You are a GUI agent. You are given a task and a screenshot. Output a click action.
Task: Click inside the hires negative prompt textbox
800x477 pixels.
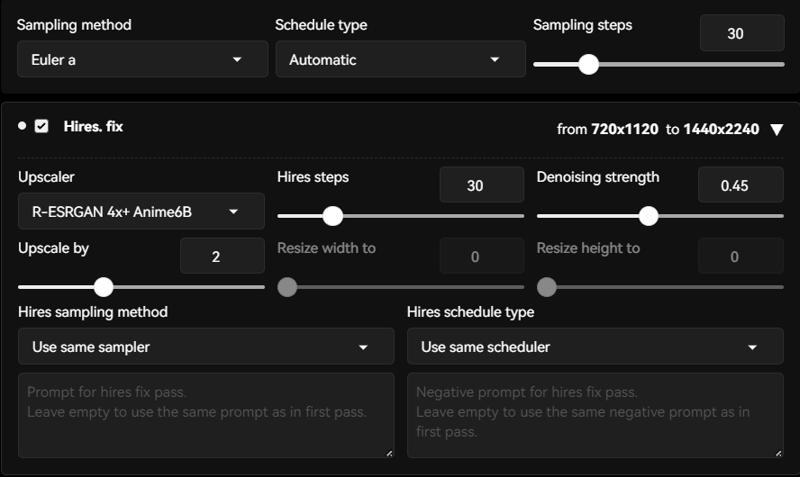[x=595, y=415]
